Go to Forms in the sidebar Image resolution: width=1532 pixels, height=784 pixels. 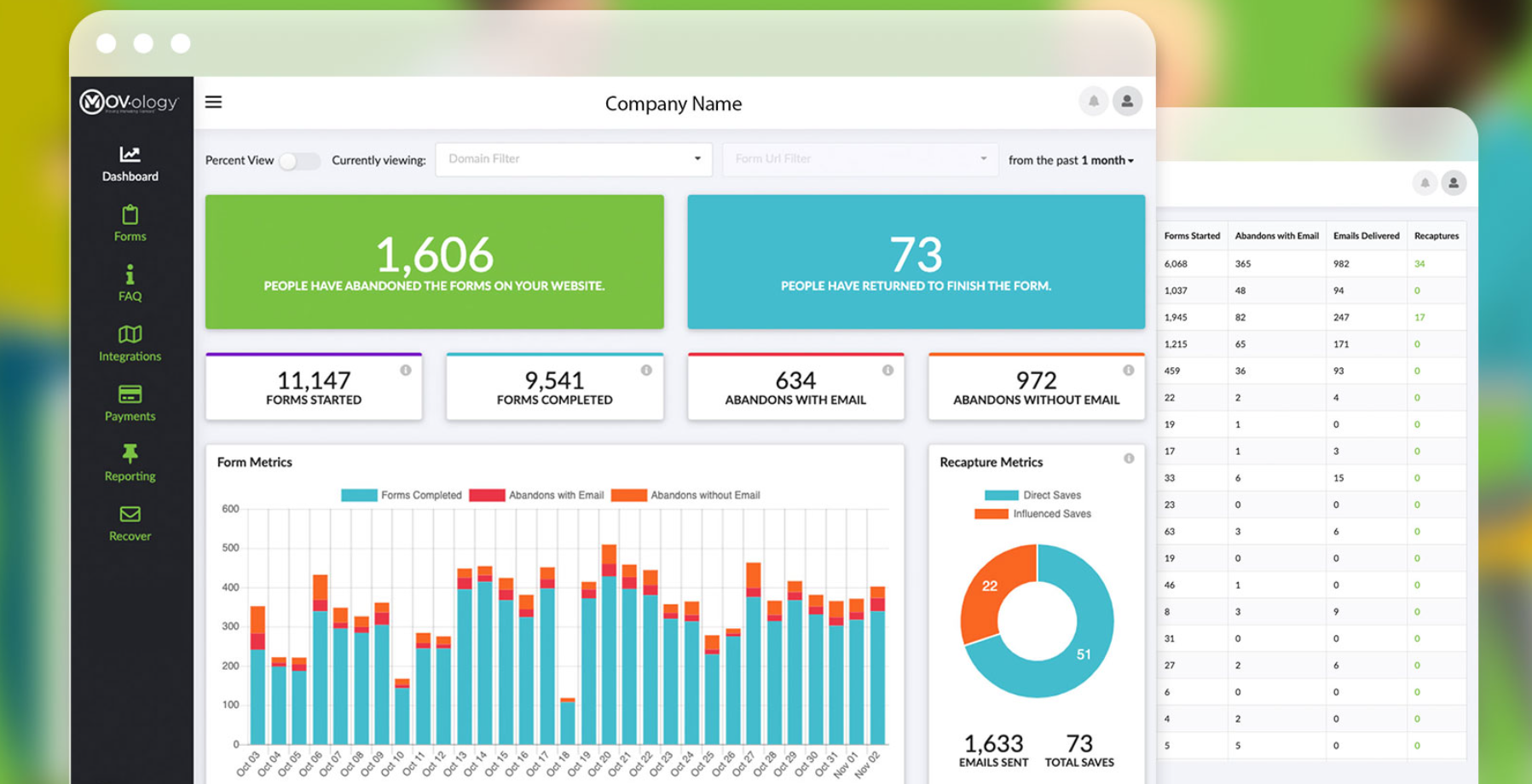pyautogui.click(x=130, y=224)
